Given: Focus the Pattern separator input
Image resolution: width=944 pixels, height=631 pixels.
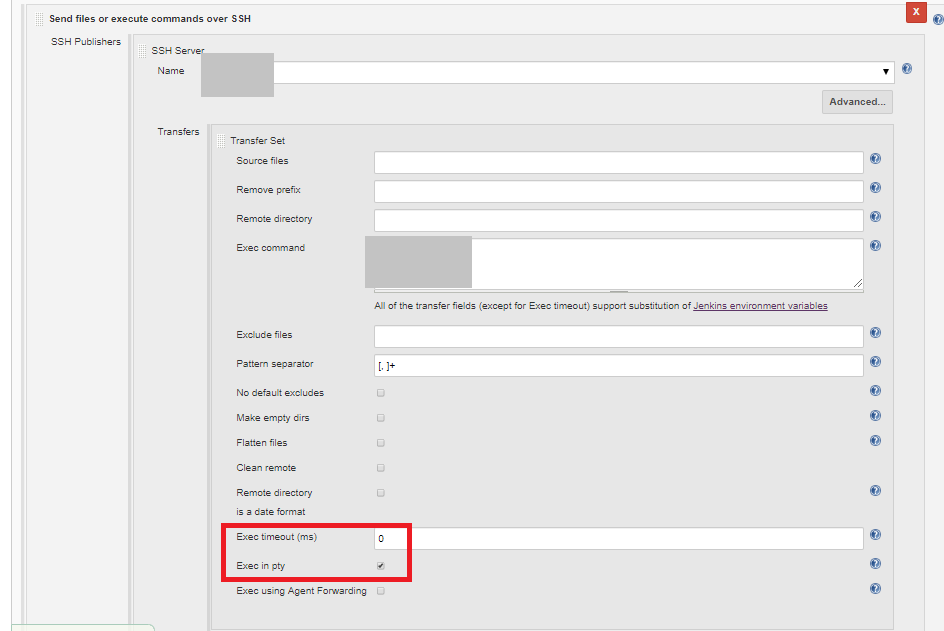Looking at the screenshot, I should pos(619,365).
